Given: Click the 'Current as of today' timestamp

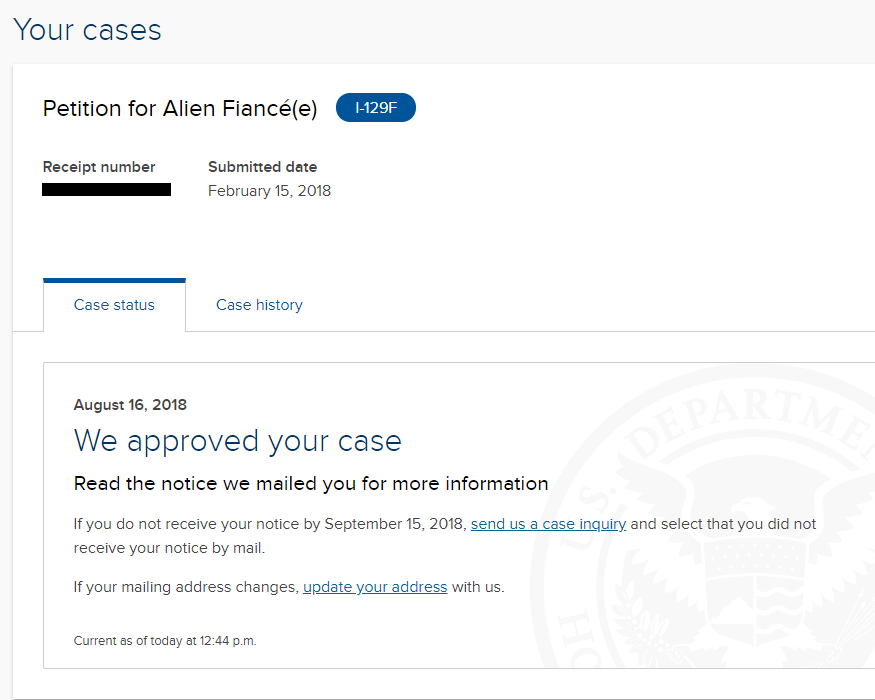Looking at the screenshot, I should pyautogui.click(x=165, y=641).
